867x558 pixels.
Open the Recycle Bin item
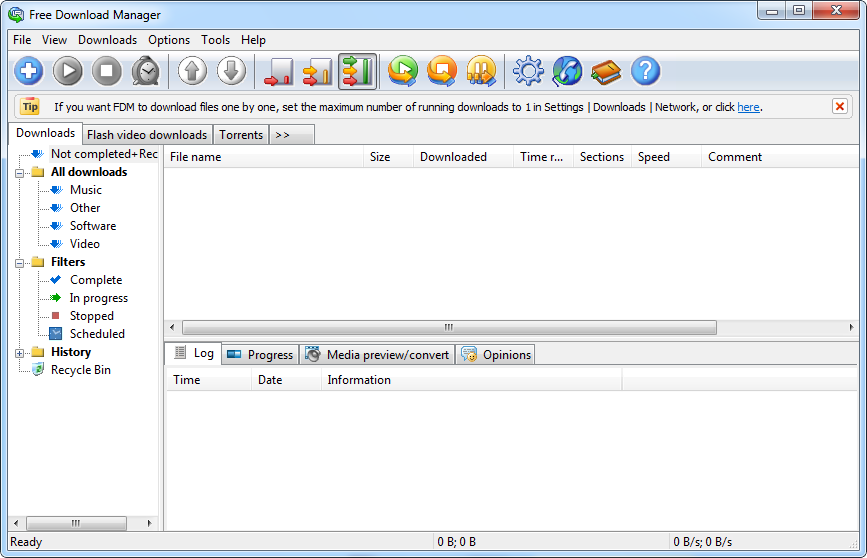81,370
